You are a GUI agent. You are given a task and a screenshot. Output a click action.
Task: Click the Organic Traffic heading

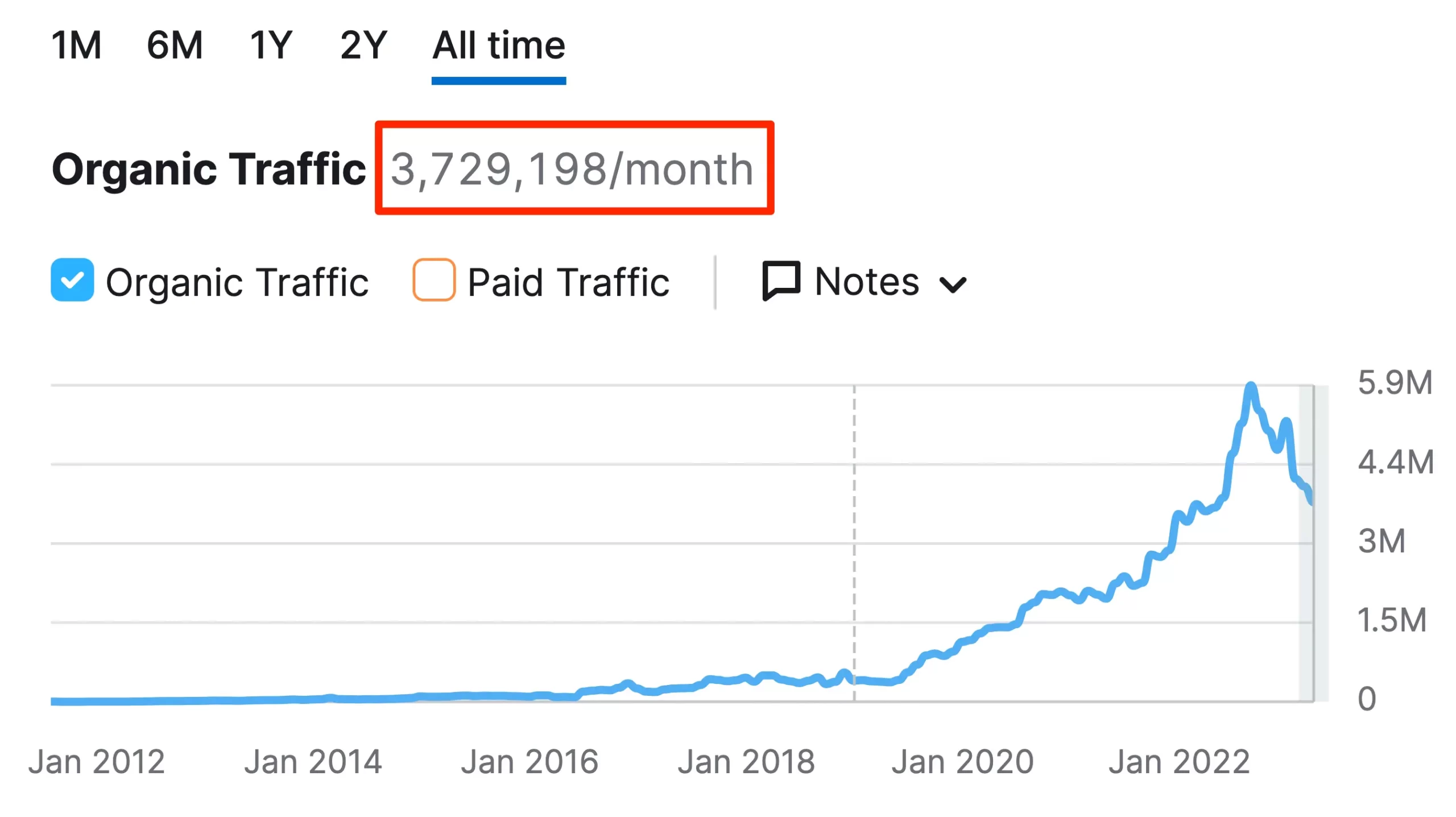click(x=209, y=169)
